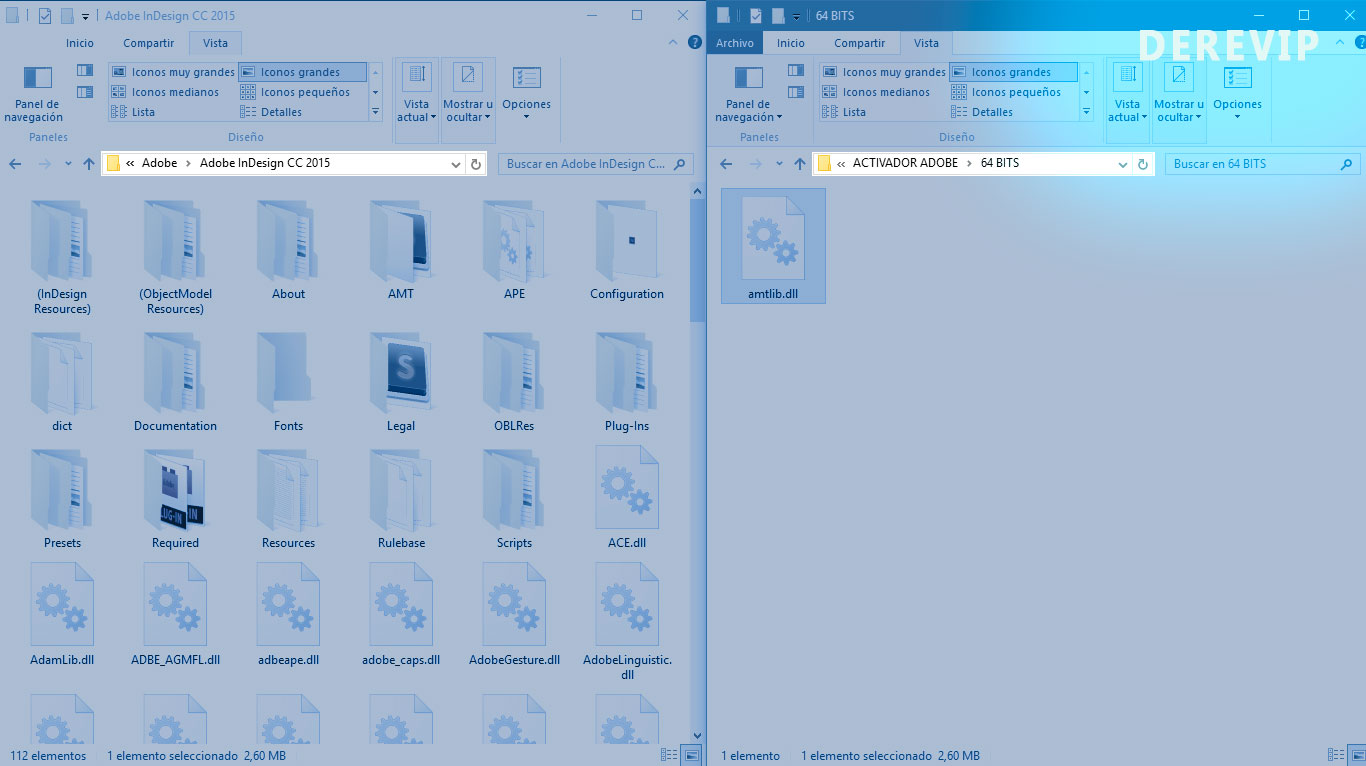Choose Detalles layout in 64 BITS window

[x=982, y=112]
